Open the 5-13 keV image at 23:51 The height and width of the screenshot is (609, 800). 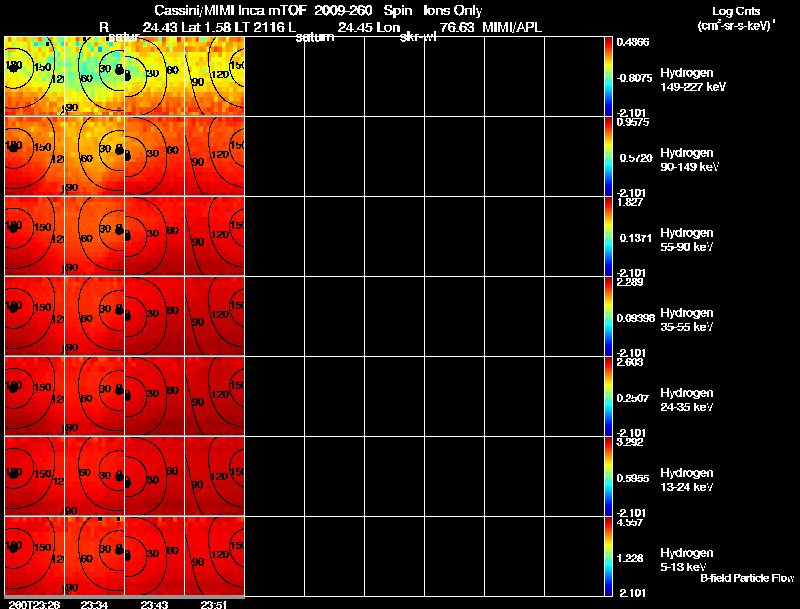[x=214, y=556]
